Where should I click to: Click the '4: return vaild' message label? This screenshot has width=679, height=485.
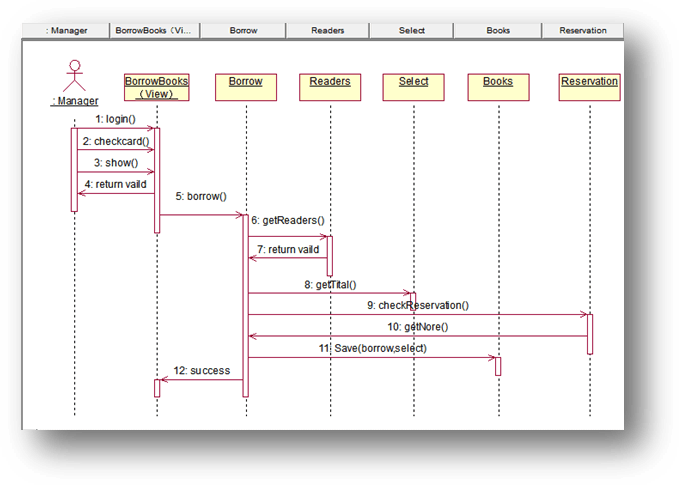tap(115, 184)
